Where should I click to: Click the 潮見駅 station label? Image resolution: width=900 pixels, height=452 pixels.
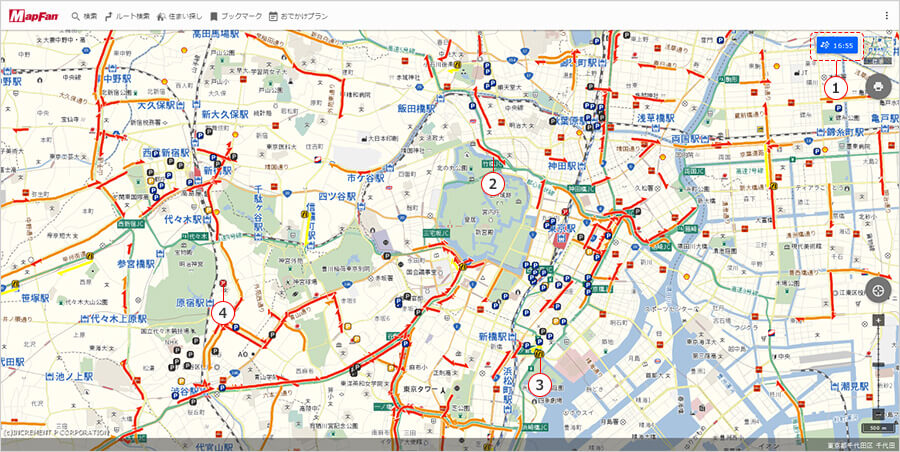tap(855, 386)
